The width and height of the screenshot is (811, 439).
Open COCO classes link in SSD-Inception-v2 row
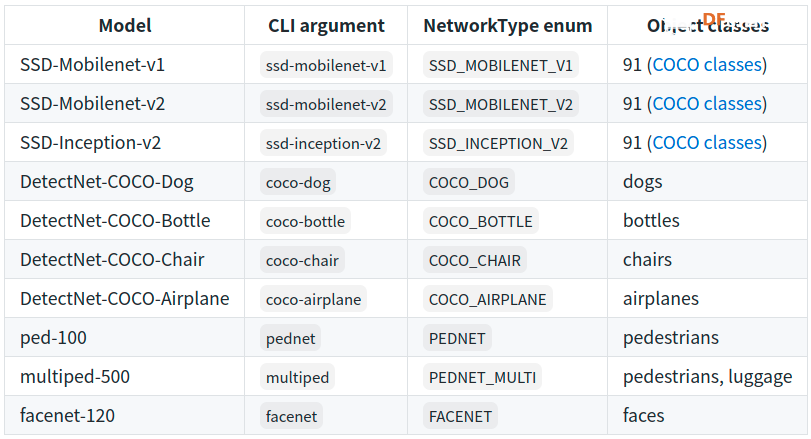[707, 143]
